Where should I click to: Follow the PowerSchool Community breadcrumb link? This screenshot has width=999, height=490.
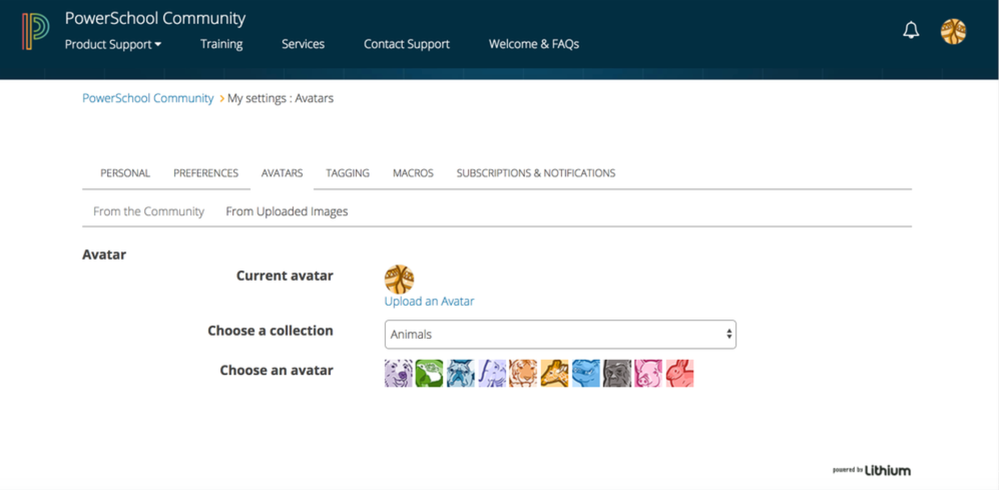pyautogui.click(x=148, y=98)
